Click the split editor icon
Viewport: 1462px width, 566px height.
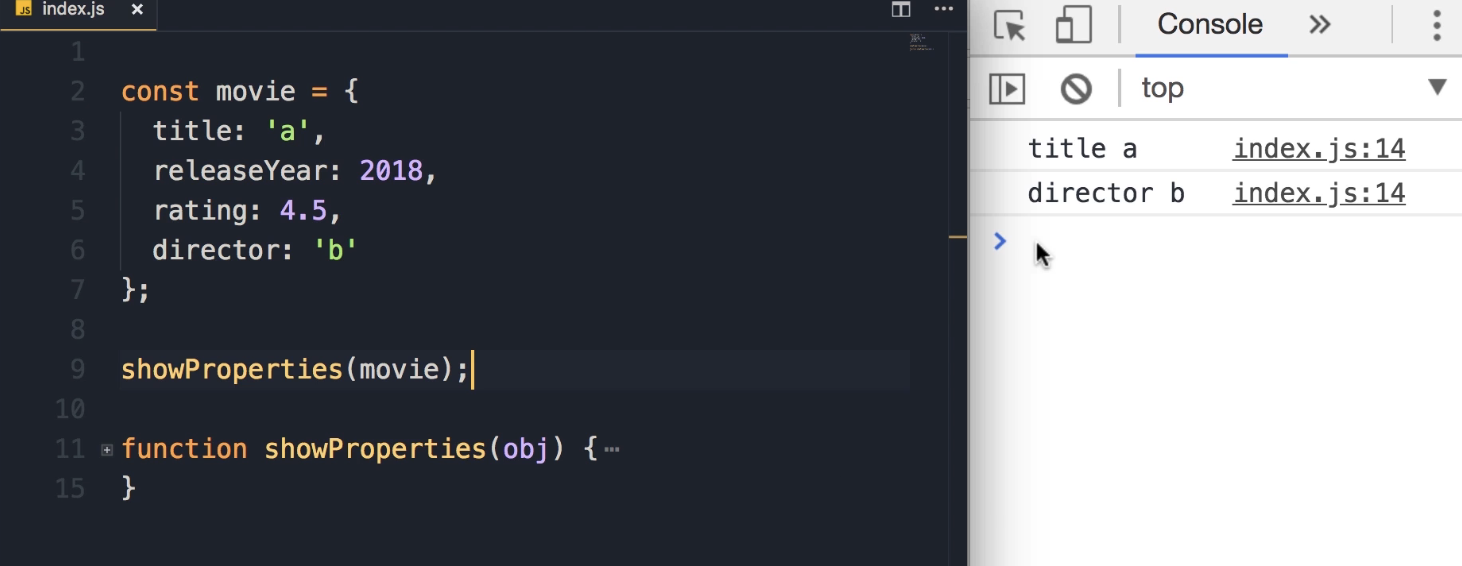point(901,10)
